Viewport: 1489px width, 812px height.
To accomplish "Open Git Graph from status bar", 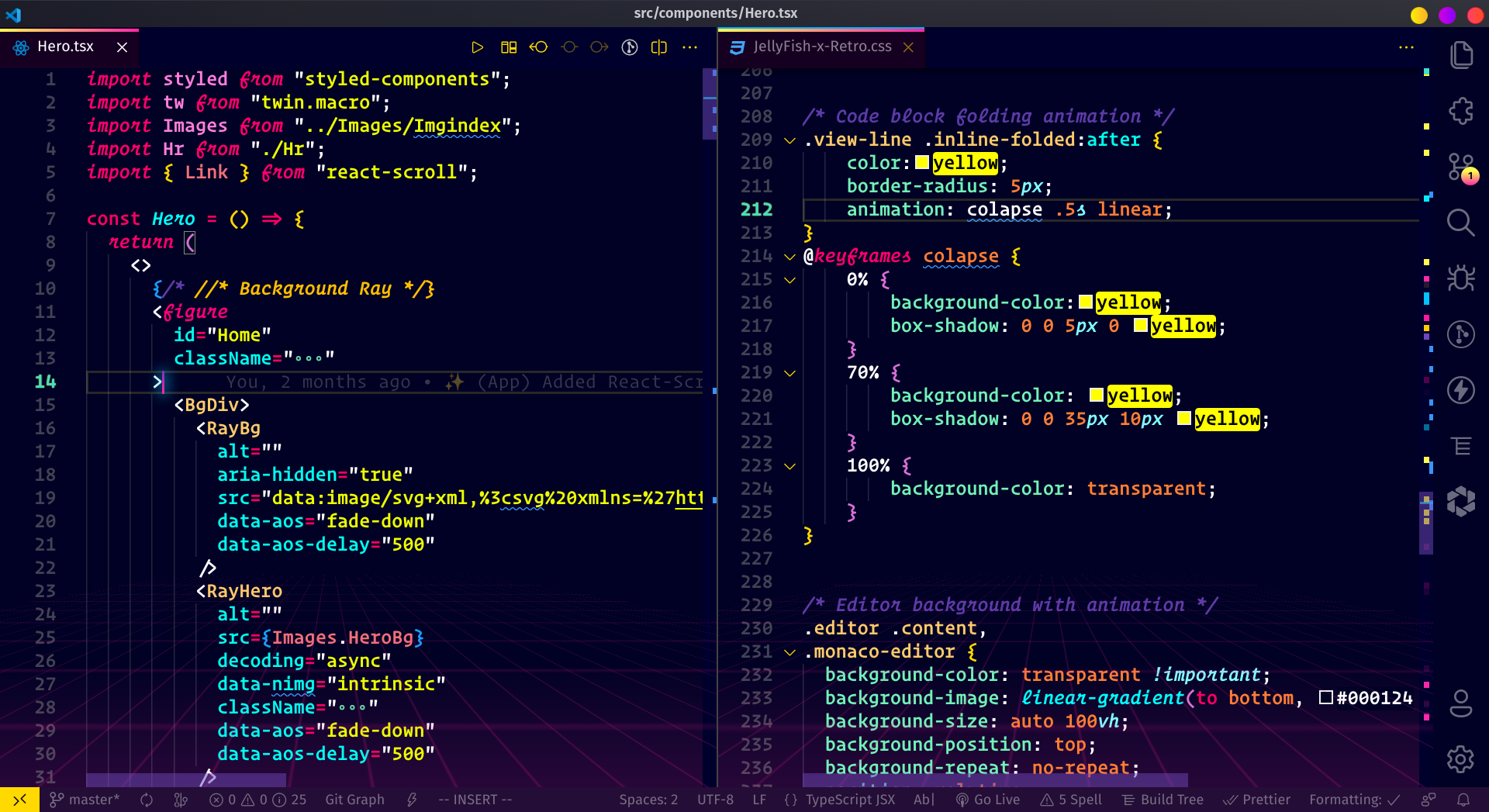I will pyautogui.click(x=354, y=800).
